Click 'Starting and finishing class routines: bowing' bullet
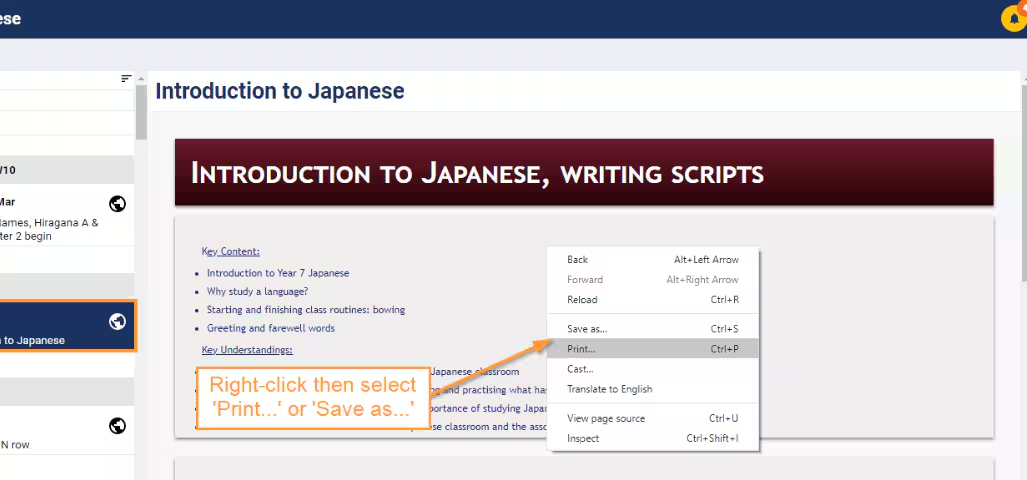 [x=306, y=310]
